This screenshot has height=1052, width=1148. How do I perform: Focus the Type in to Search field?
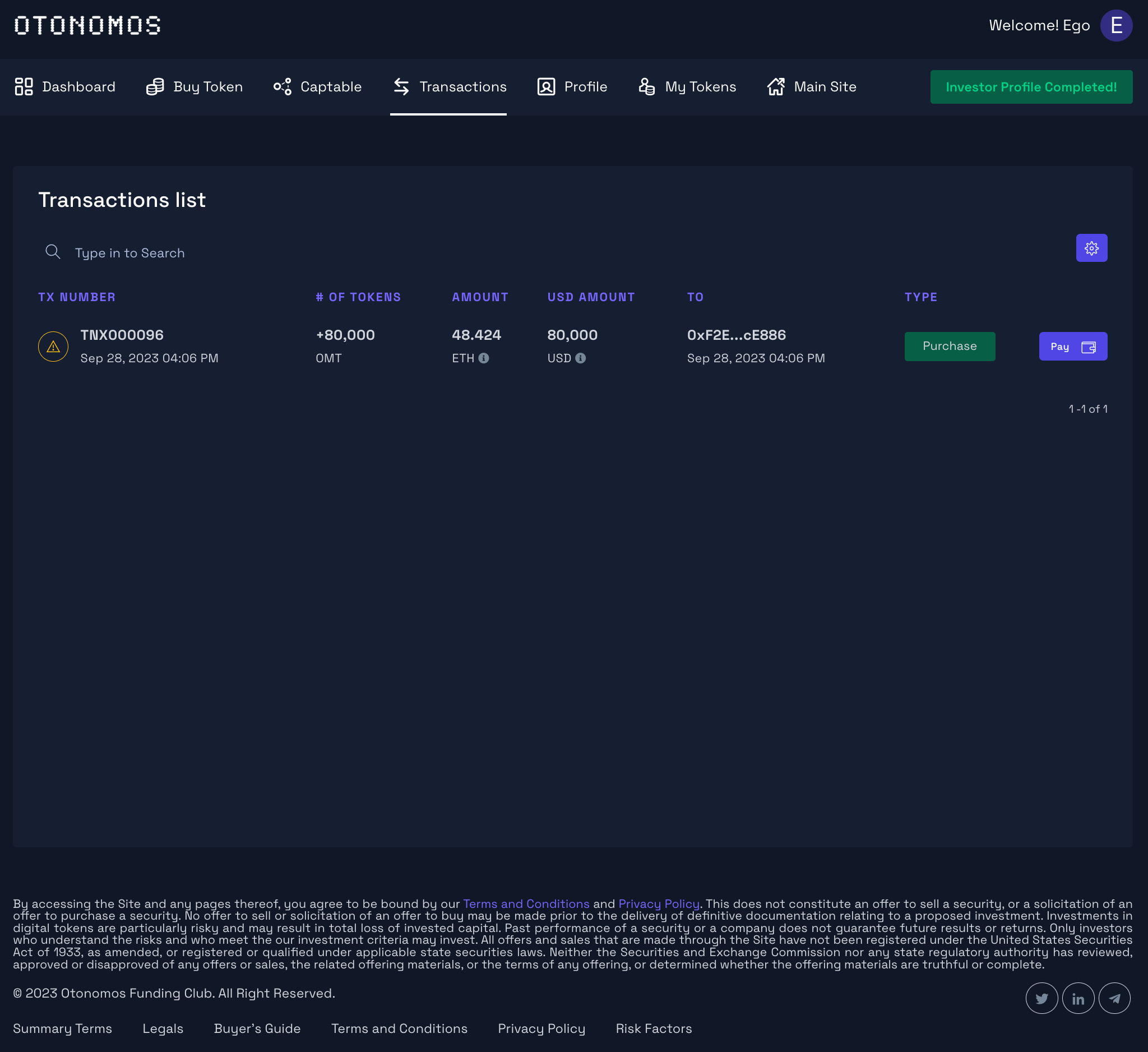130,253
